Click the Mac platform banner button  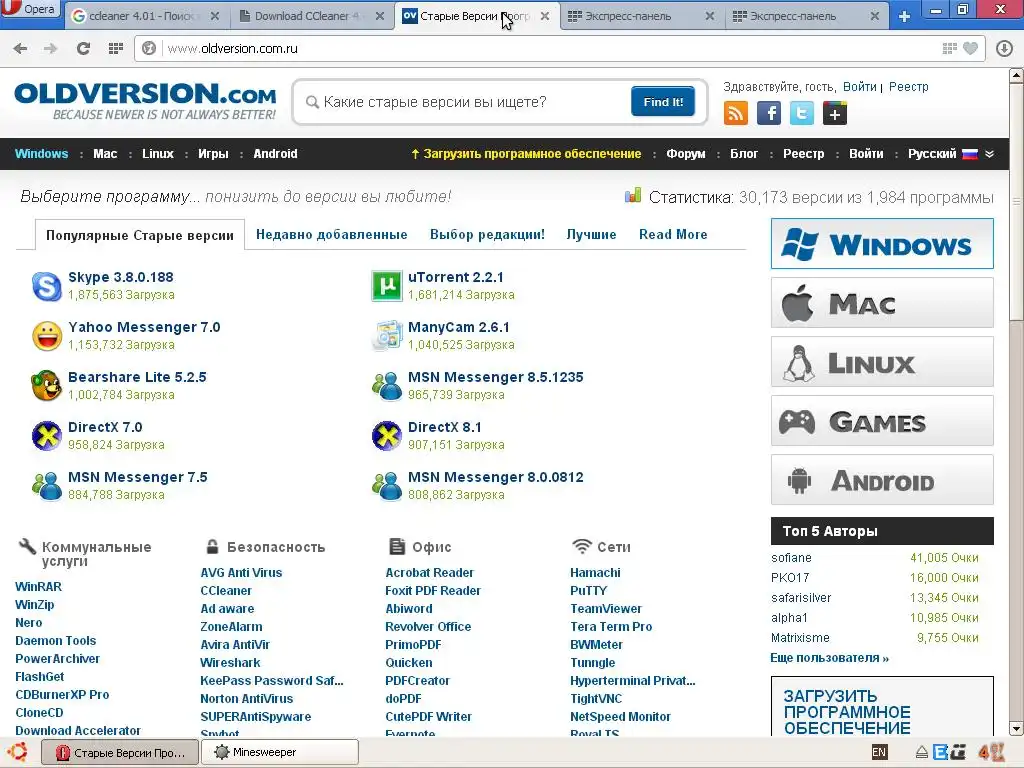(882, 303)
